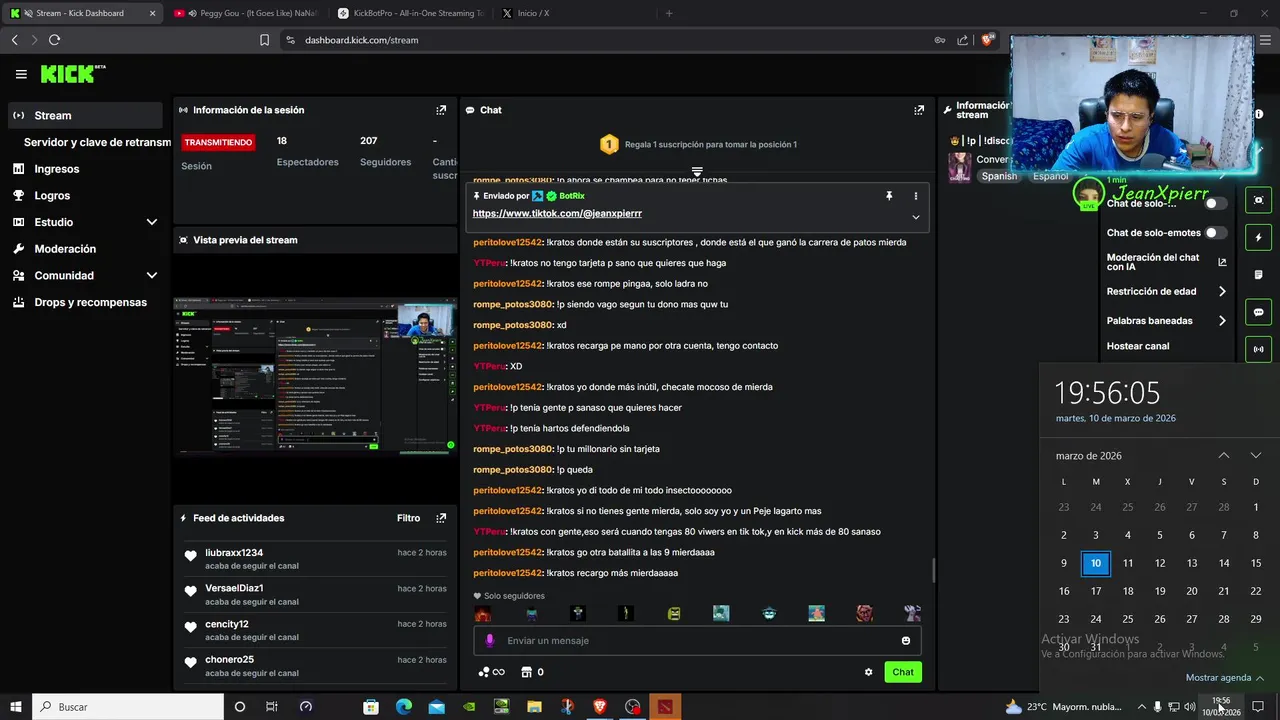Click the green Chat send button
The image size is (1280, 720).
[903, 672]
